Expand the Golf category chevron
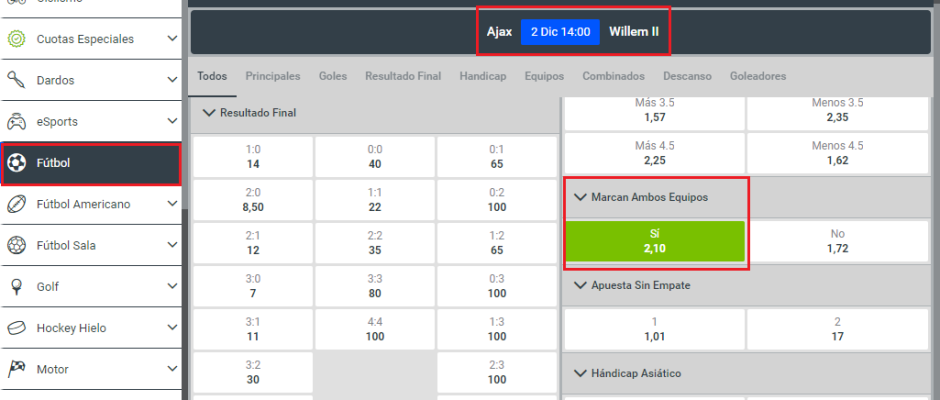Viewport: 940px width, 400px height. [x=172, y=287]
